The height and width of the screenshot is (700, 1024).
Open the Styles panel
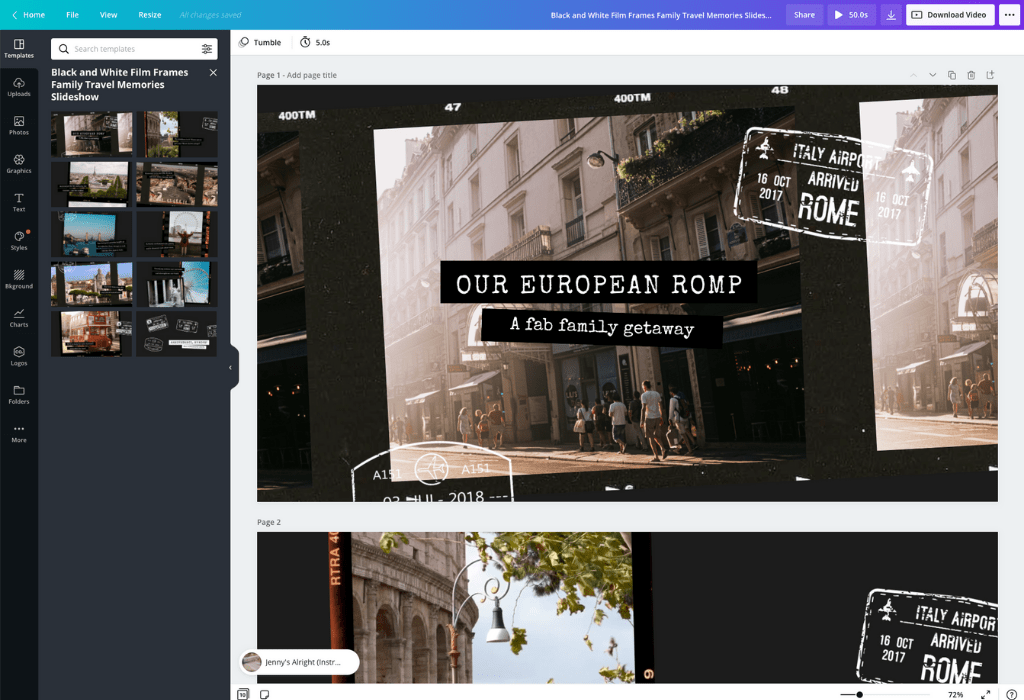coord(19,240)
